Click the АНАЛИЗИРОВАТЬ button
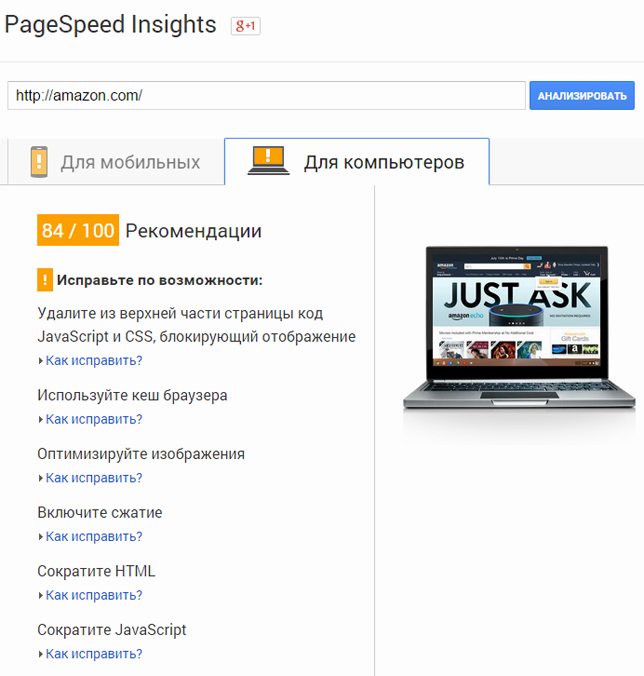The width and height of the screenshot is (644, 676). 582,96
